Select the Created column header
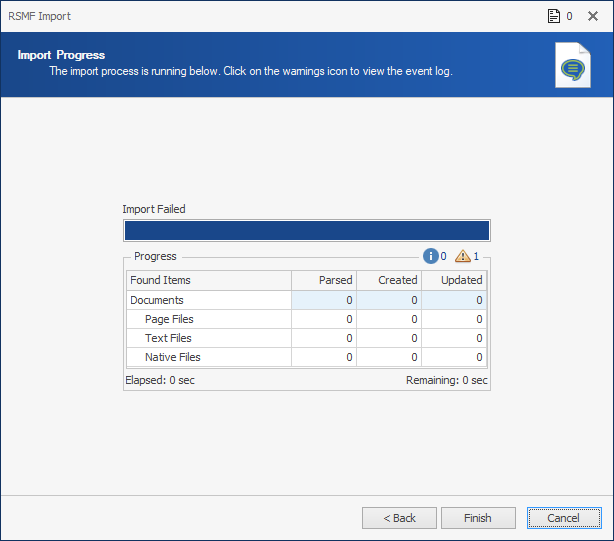The height and width of the screenshot is (541, 614). [389, 280]
